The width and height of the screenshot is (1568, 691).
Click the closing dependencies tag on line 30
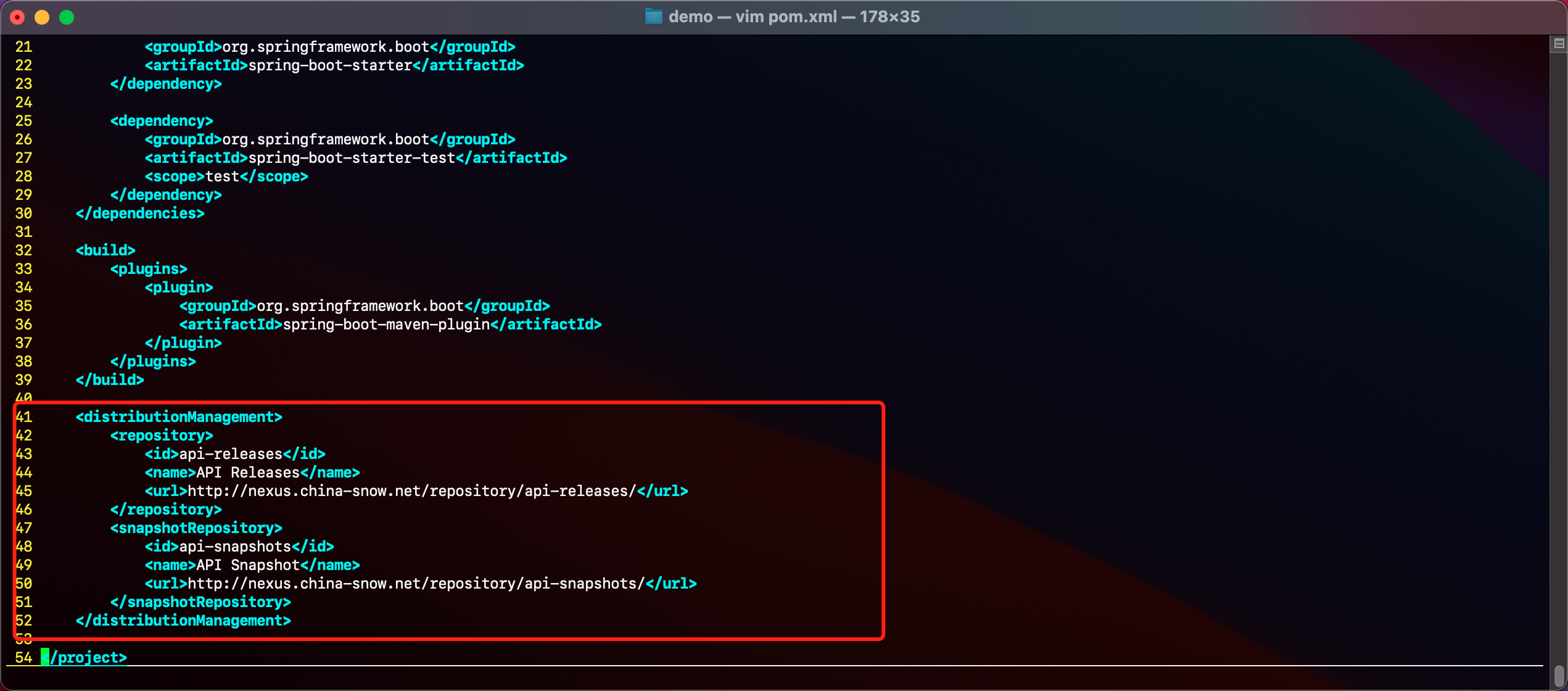tap(140, 213)
